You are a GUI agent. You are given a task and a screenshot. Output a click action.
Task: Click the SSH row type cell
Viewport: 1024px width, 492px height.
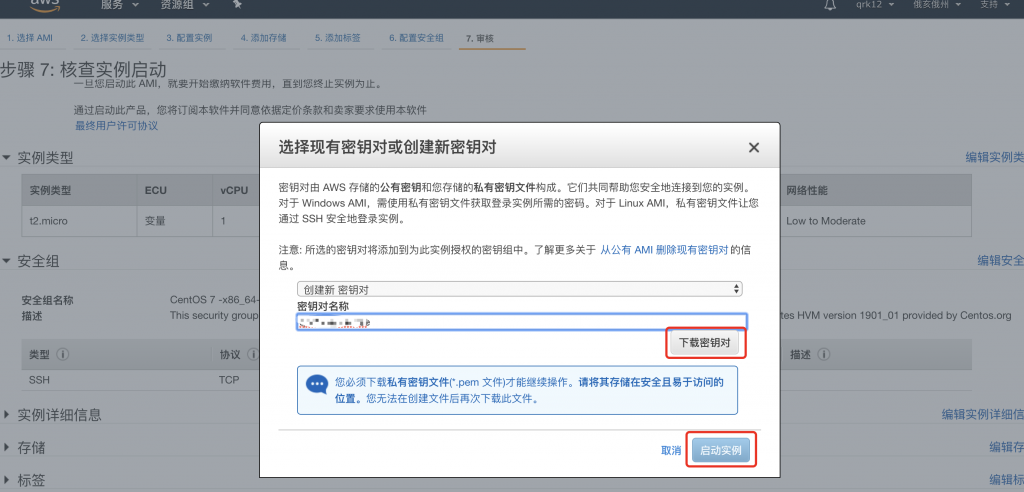39,380
